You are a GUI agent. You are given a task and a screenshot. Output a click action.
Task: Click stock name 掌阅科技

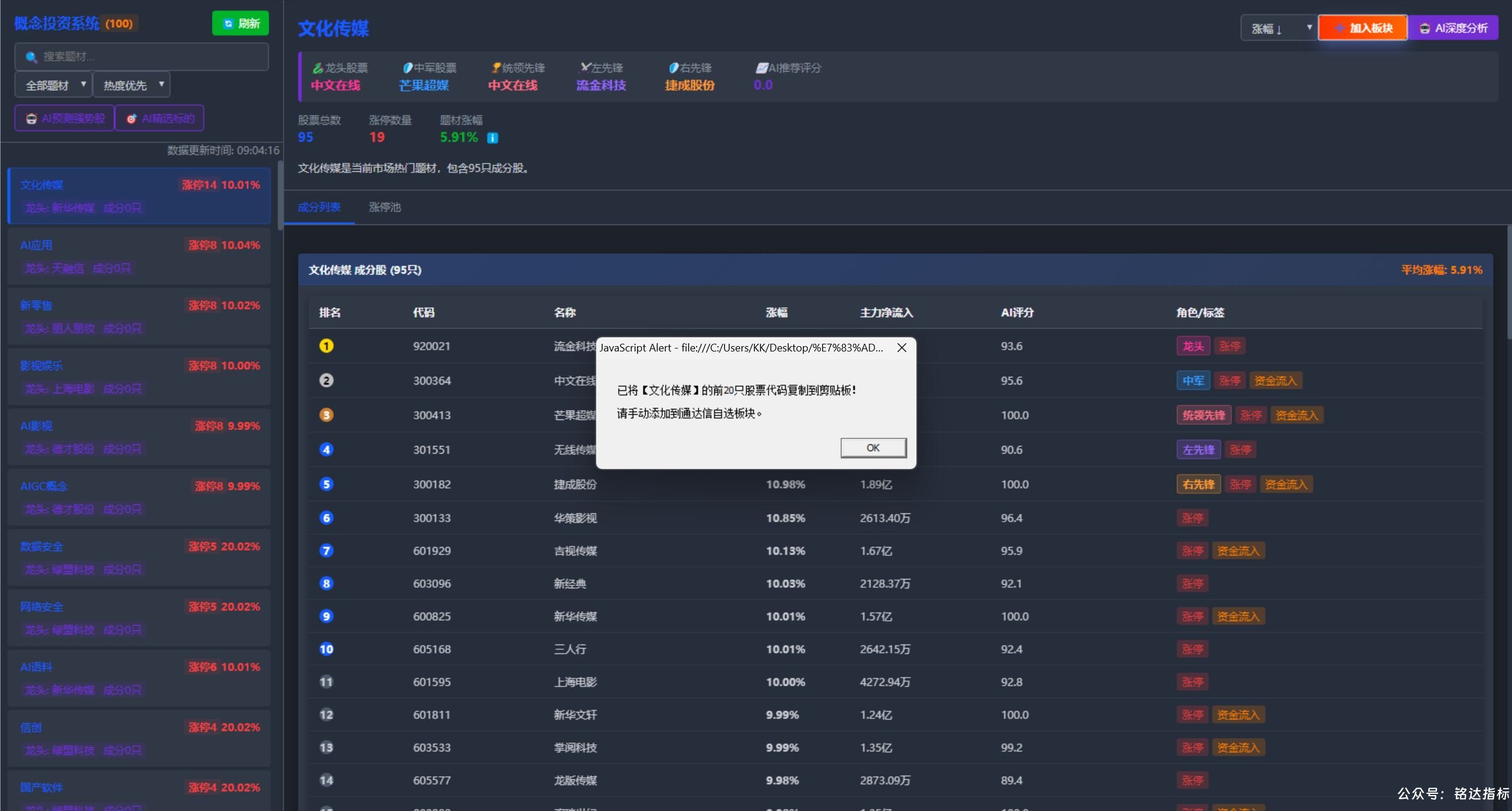coord(575,748)
